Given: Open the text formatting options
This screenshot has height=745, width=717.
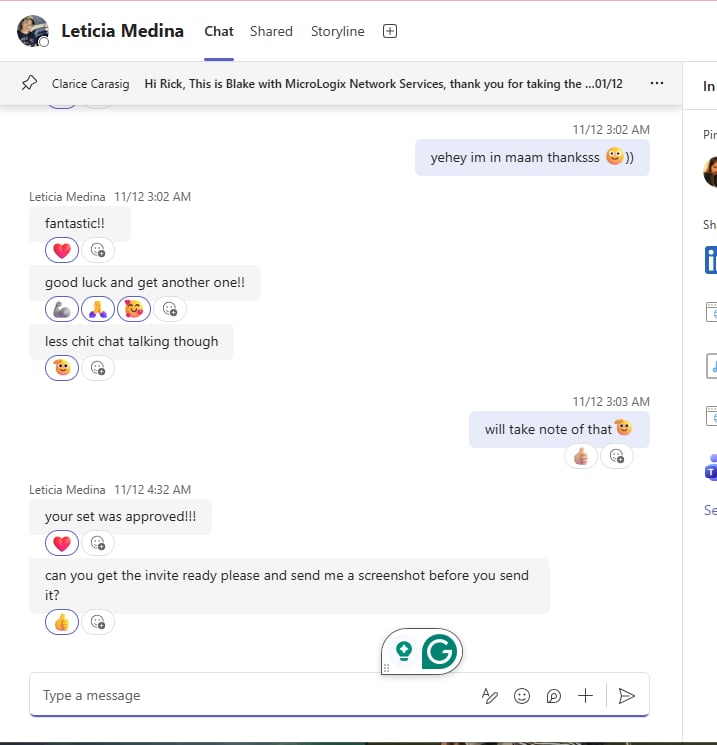Looking at the screenshot, I should pyautogui.click(x=489, y=696).
